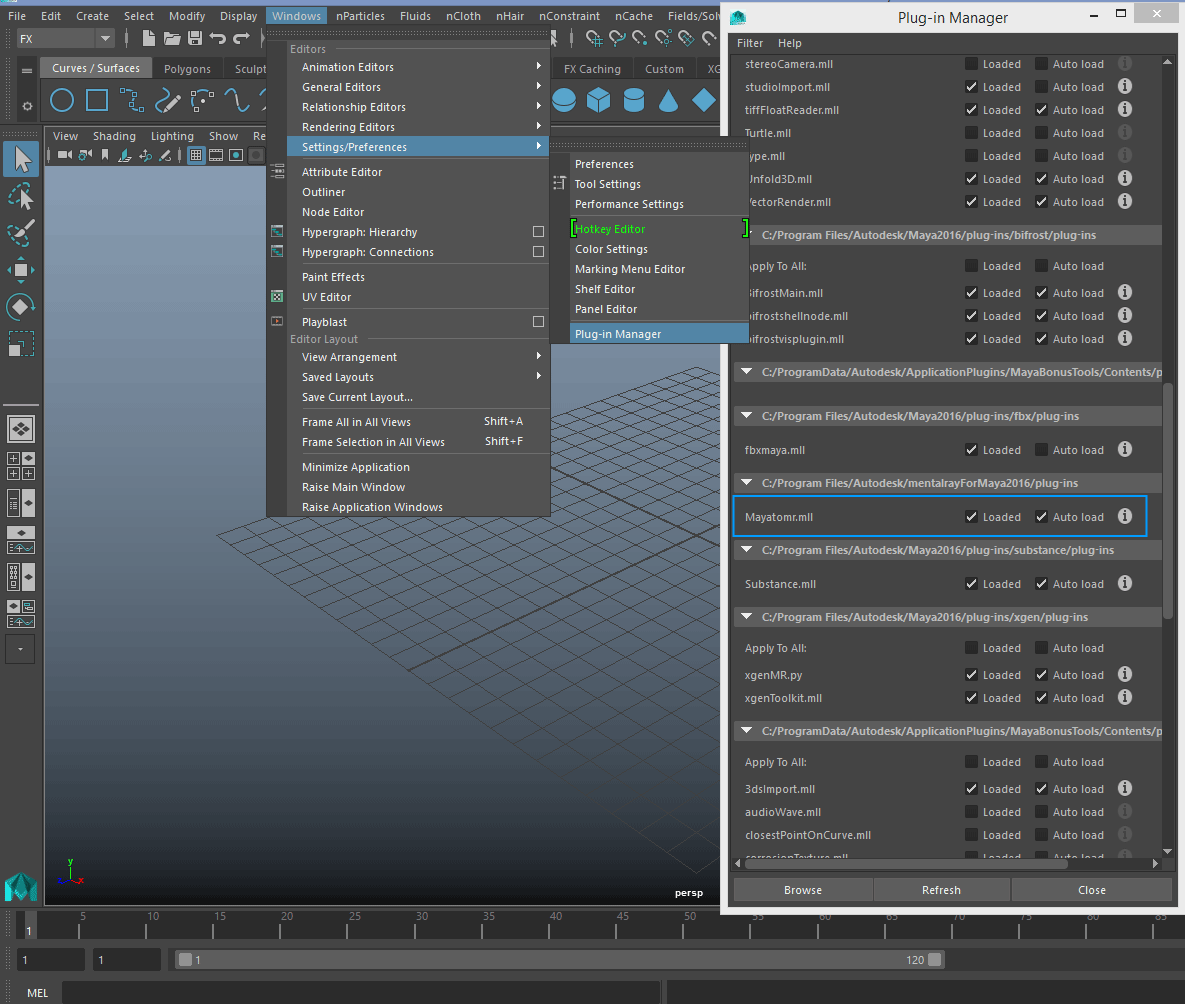Click the save scene floppy disk icon
This screenshot has width=1185, height=1004.
pyautogui.click(x=194, y=38)
